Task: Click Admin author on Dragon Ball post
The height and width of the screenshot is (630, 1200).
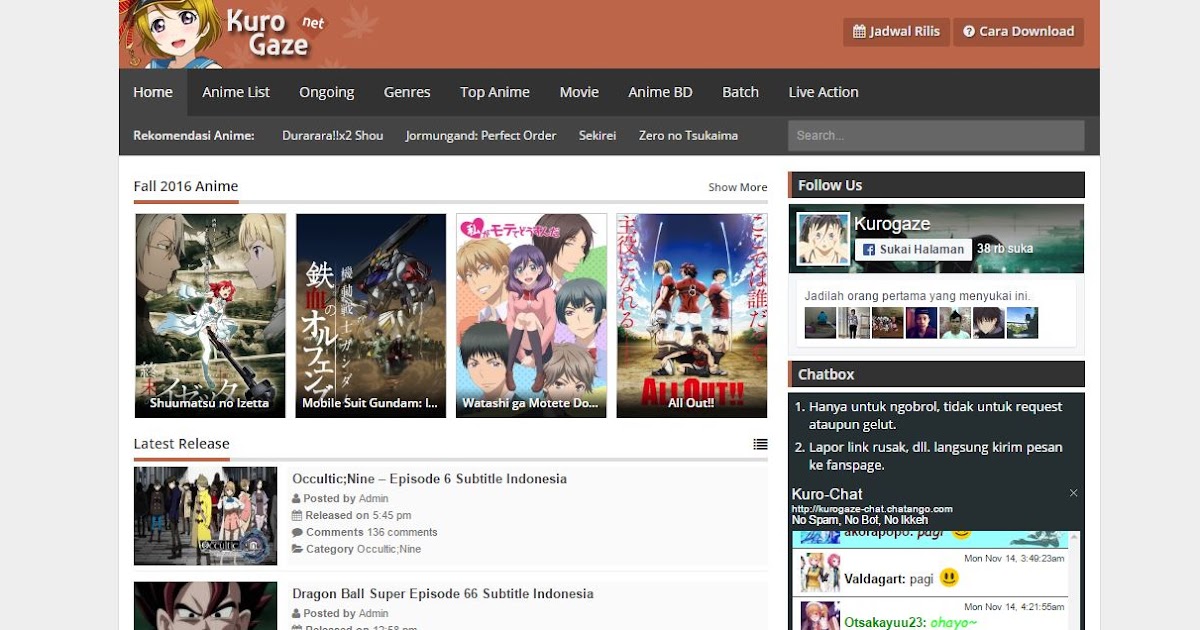Action: click(x=374, y=613)
